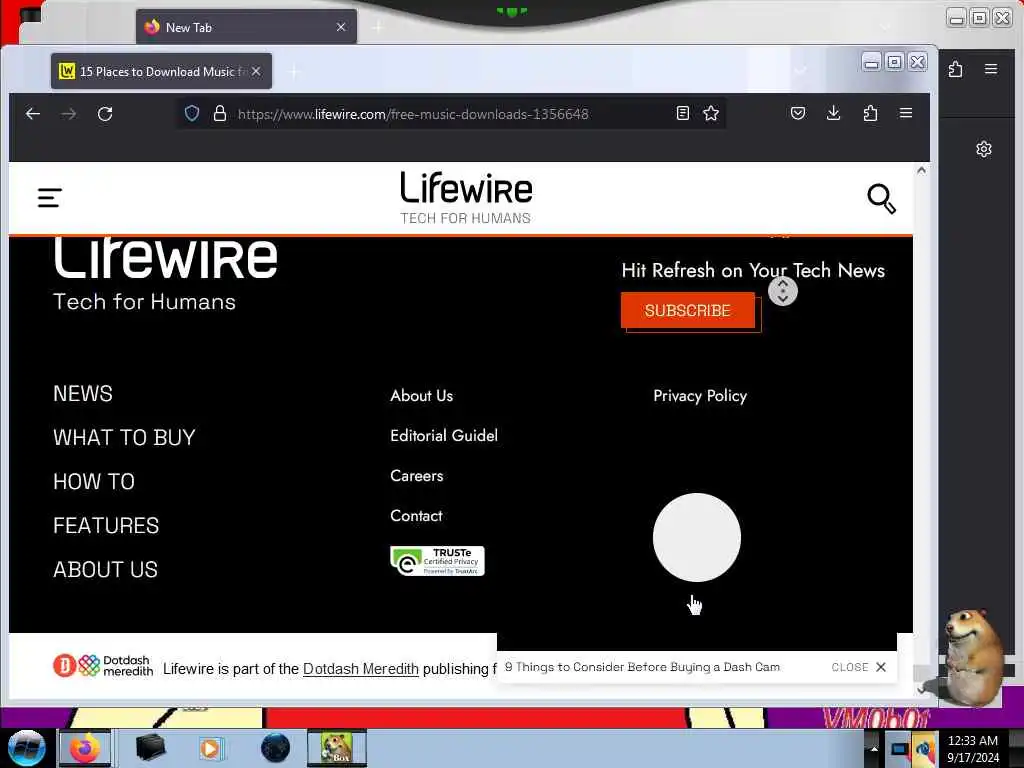Click the Dotdash Meredith logo
Viewport: 1024px width, 768px height.
click(103, 665)
